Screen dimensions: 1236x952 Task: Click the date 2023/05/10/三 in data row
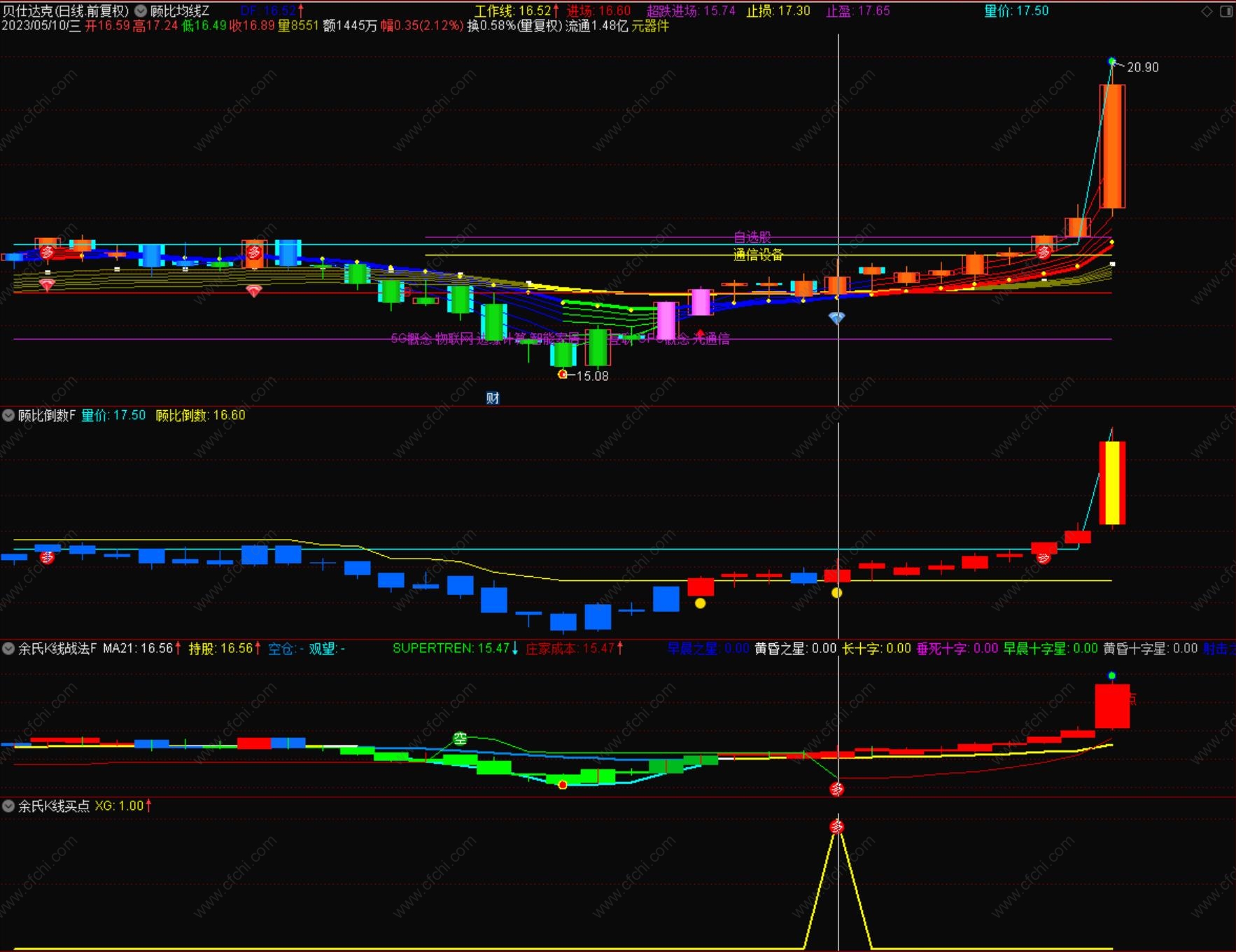click(x=41, y=26)
